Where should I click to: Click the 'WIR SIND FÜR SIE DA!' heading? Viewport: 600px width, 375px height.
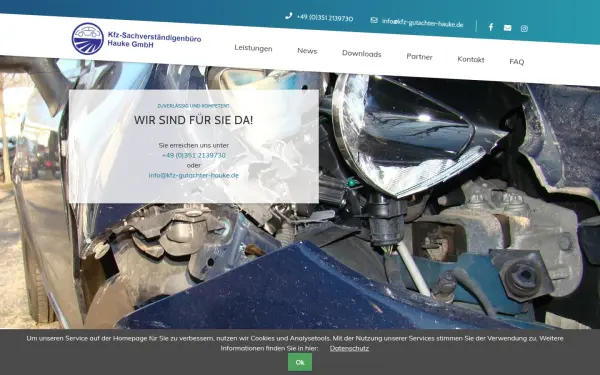[x=193, y=120]
